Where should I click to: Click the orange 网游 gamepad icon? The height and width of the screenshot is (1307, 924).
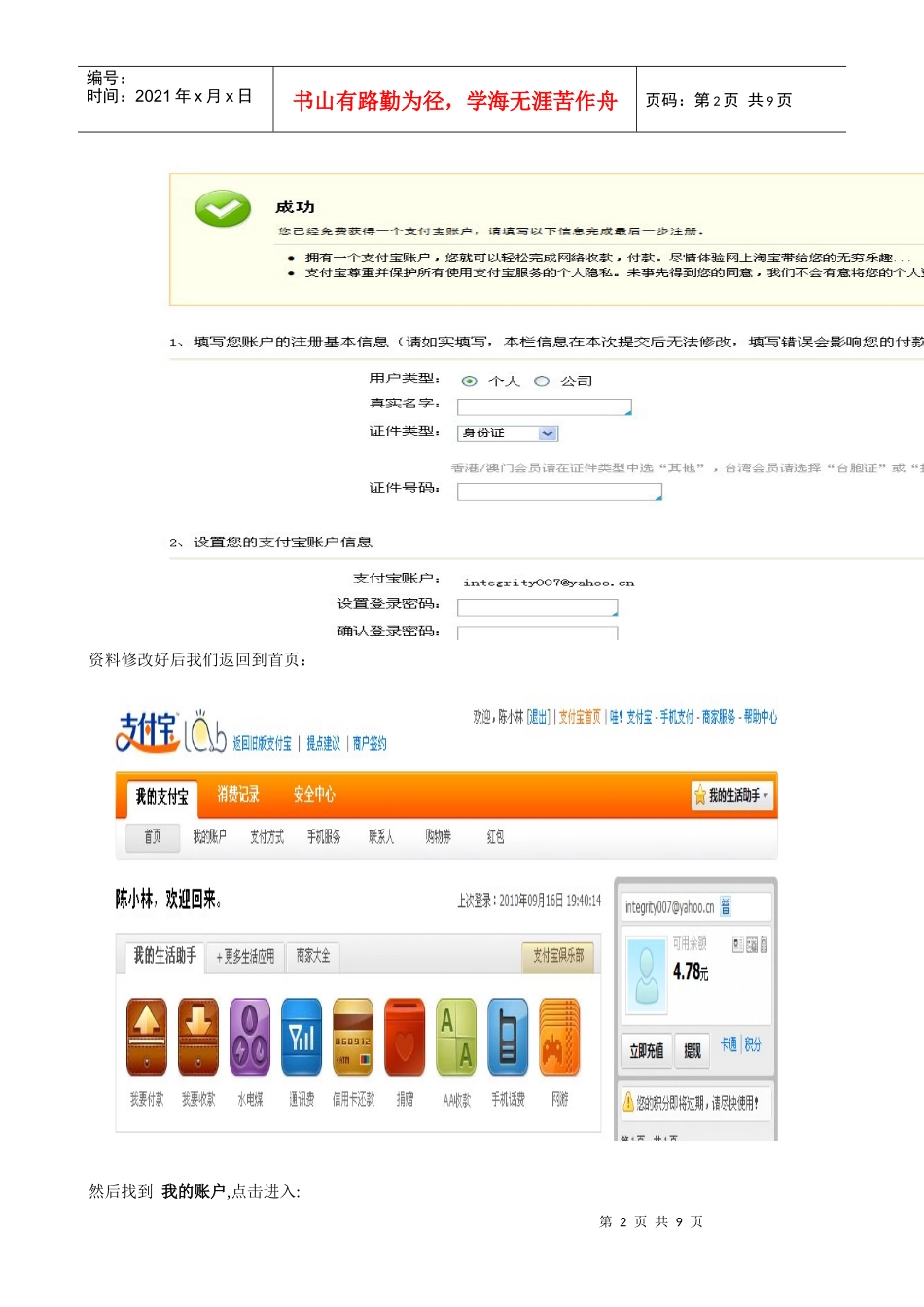pos(559,1038)
